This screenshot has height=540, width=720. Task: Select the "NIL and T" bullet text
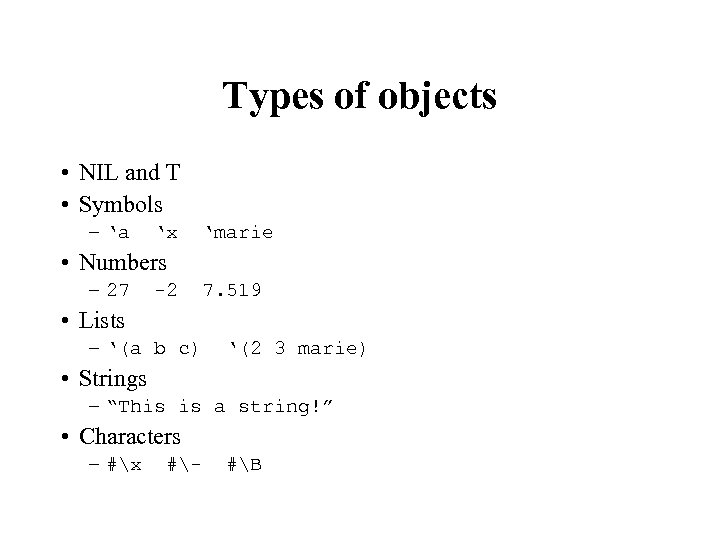click(x=129, y=173)
